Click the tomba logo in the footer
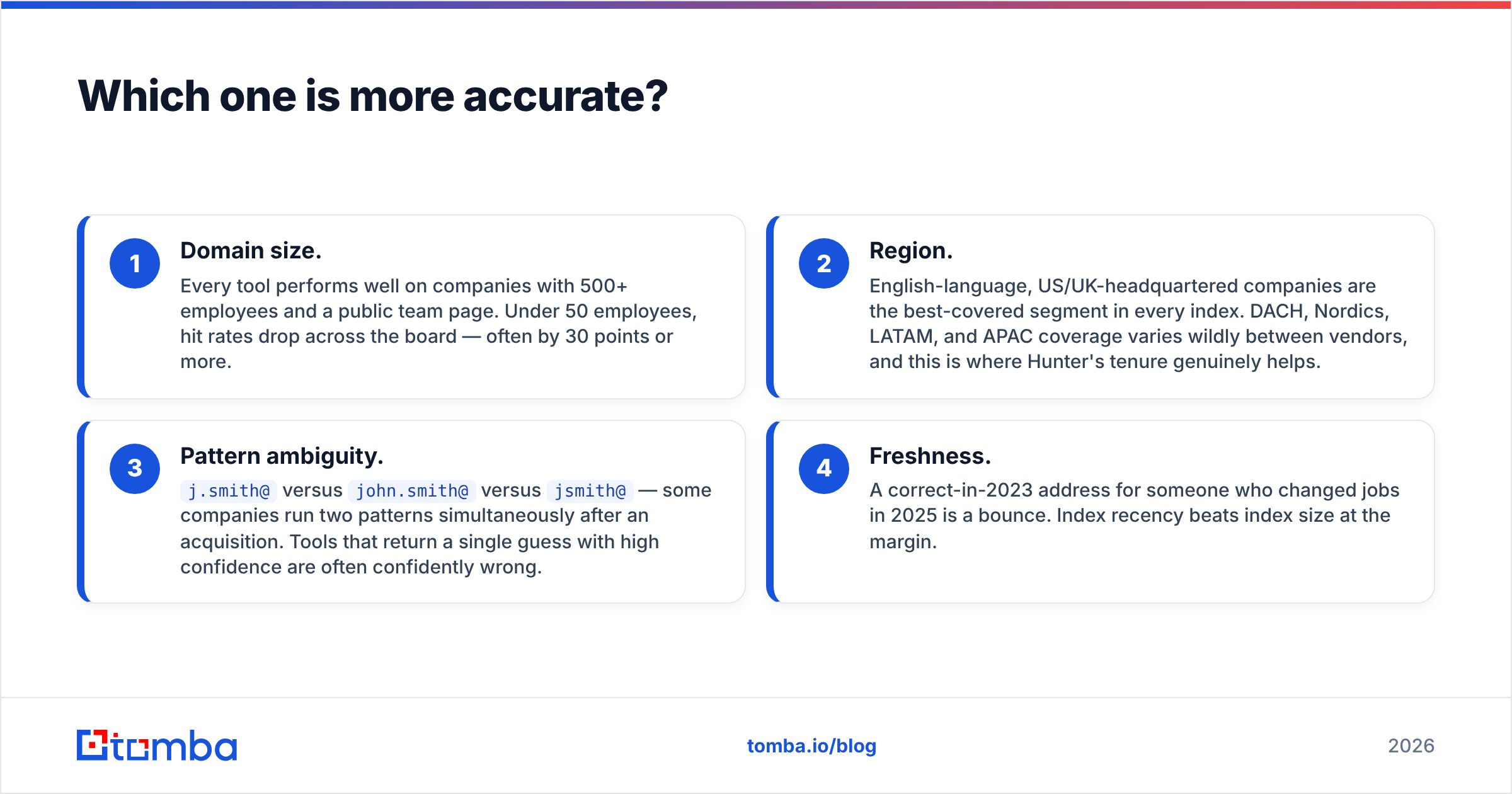 157,745
